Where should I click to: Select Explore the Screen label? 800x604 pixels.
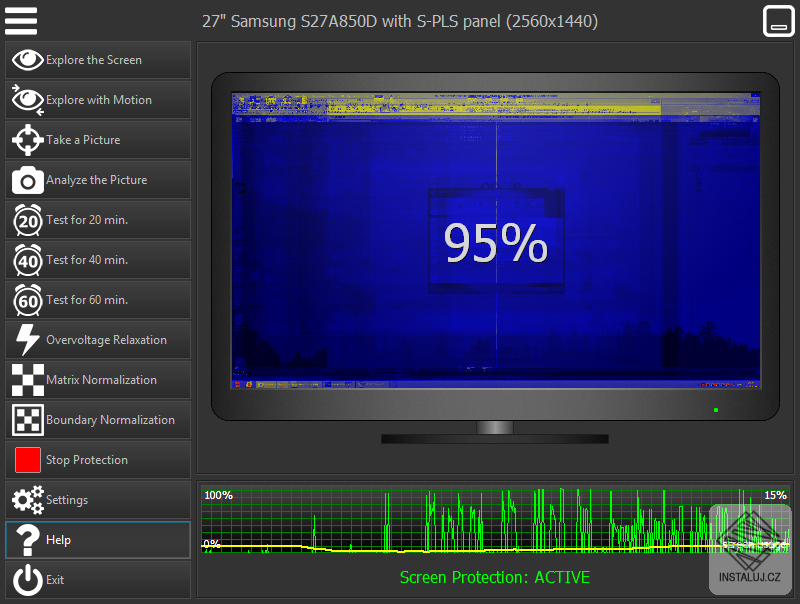94,60
